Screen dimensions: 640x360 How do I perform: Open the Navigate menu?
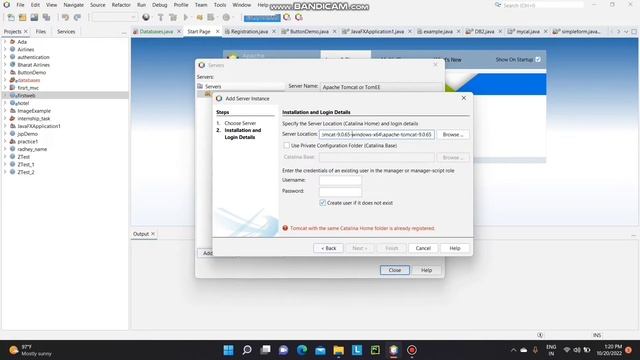click(73, 5)
